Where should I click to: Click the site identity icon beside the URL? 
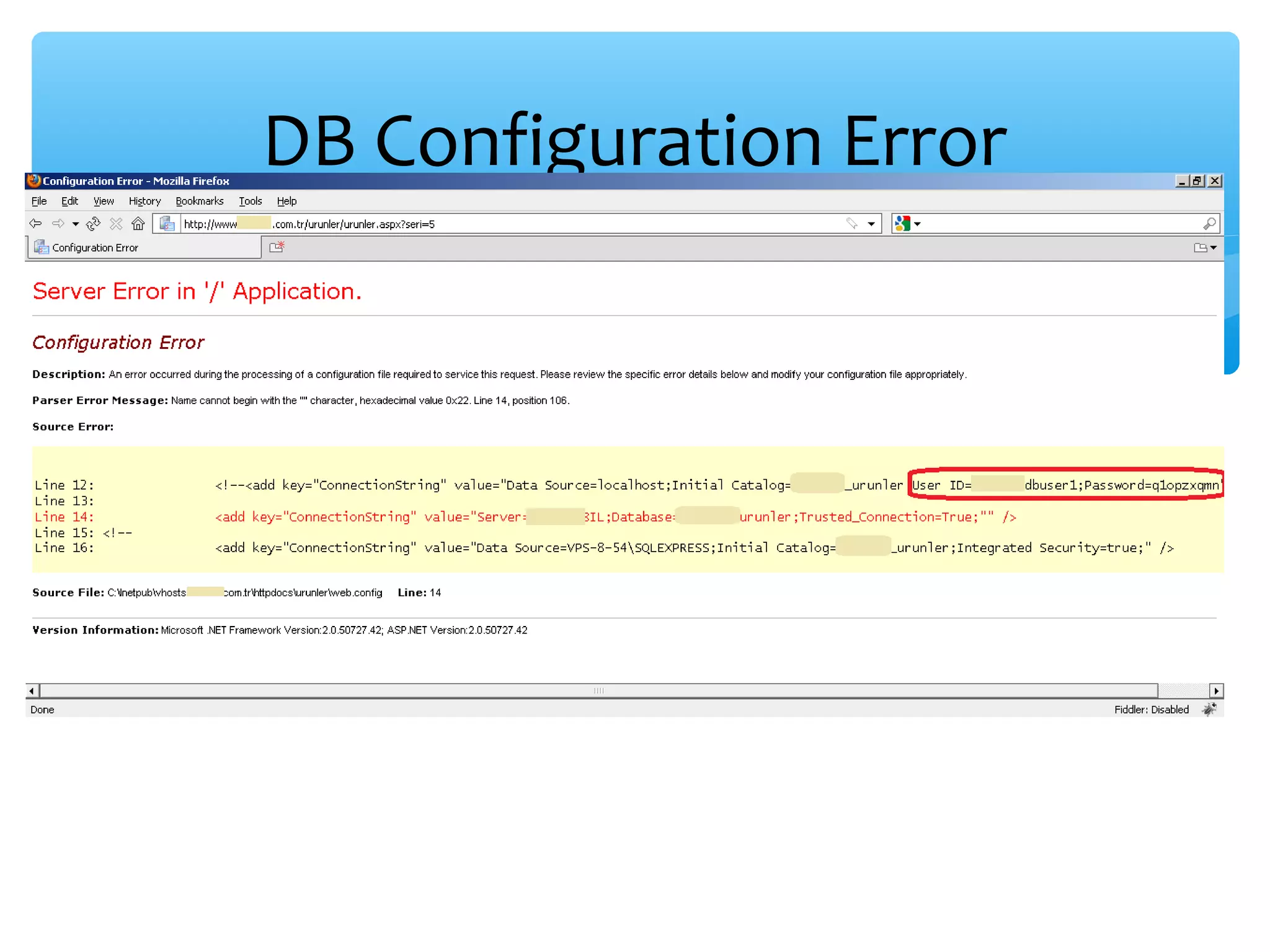coord(167,223)
